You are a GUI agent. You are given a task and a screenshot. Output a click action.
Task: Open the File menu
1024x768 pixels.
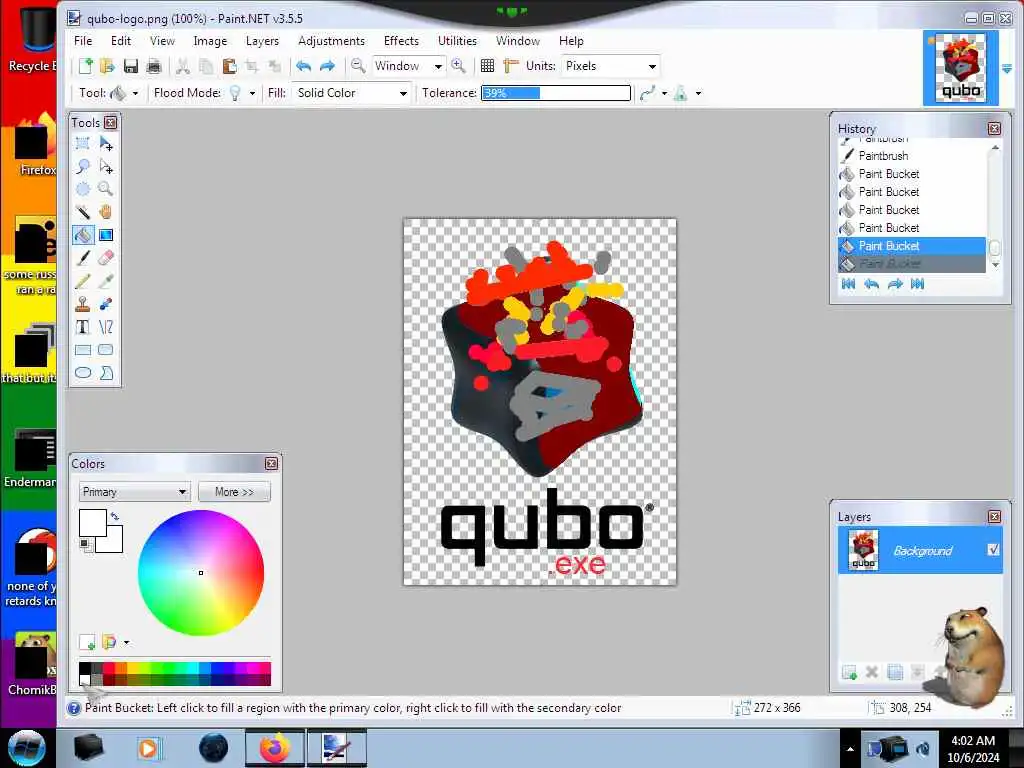pos(83,40)
